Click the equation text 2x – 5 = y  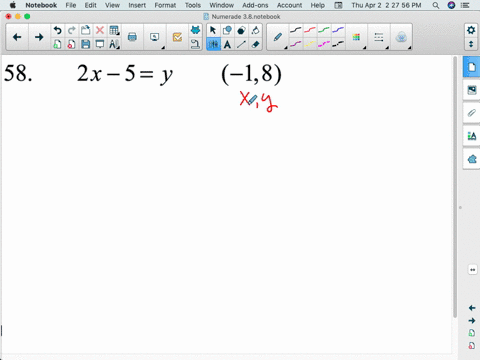[125, 74]
